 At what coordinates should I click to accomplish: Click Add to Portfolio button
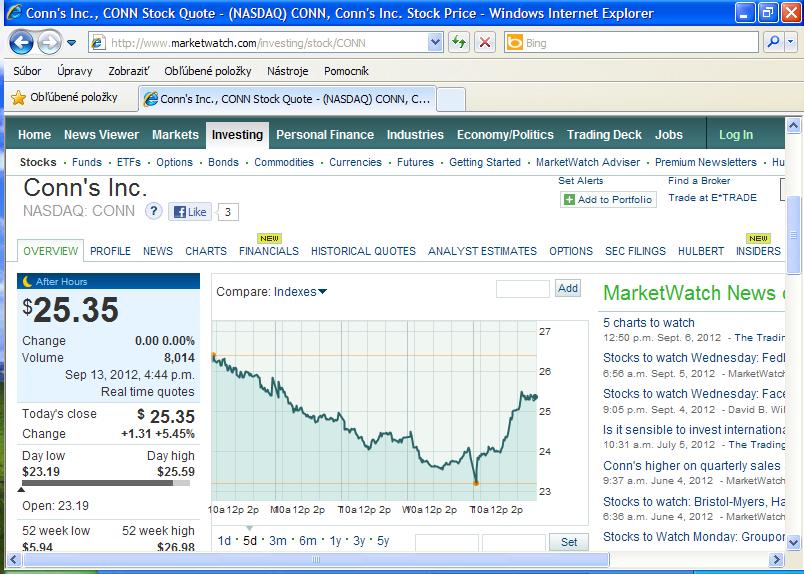[x=608, y=200]
